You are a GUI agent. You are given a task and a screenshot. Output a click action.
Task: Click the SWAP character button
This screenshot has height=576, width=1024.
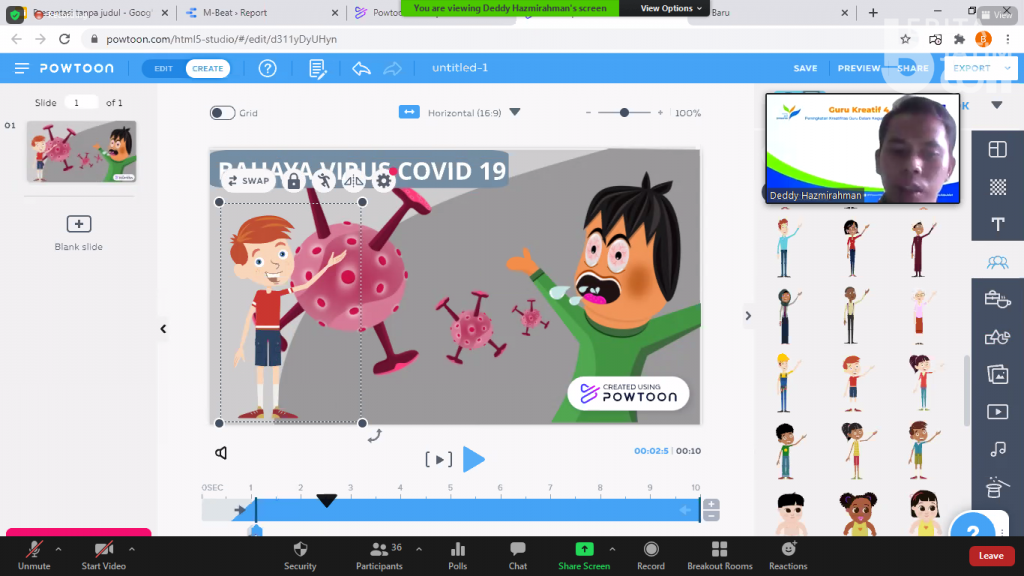[x=249, y=181]
